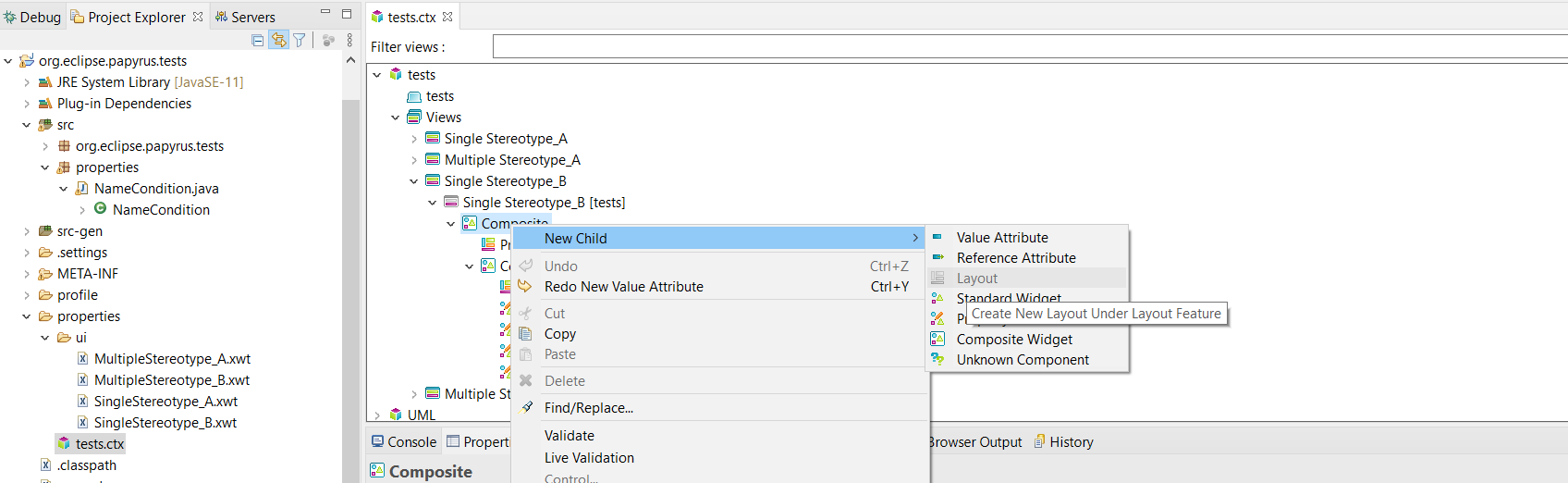Close the tests.ctx editor tab

[447, 17]
